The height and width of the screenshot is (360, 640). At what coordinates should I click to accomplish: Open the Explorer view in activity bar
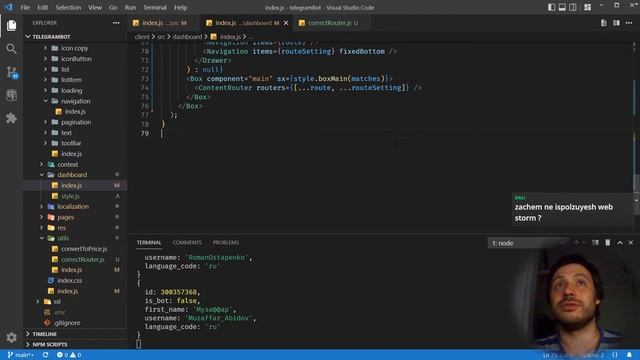[11, 26]
